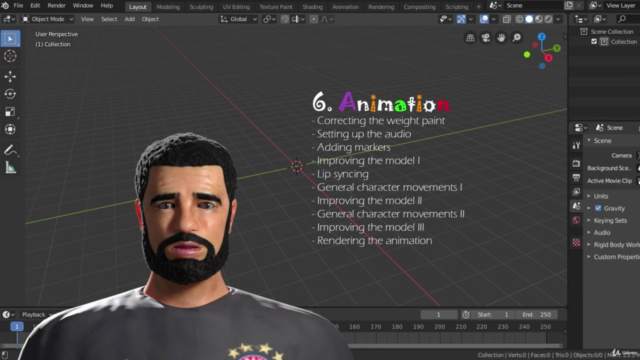The height and width of the screenshot is (360, 640).
Task: Click the blue Z axis gizmo ball
Action: tap(542, 37)
